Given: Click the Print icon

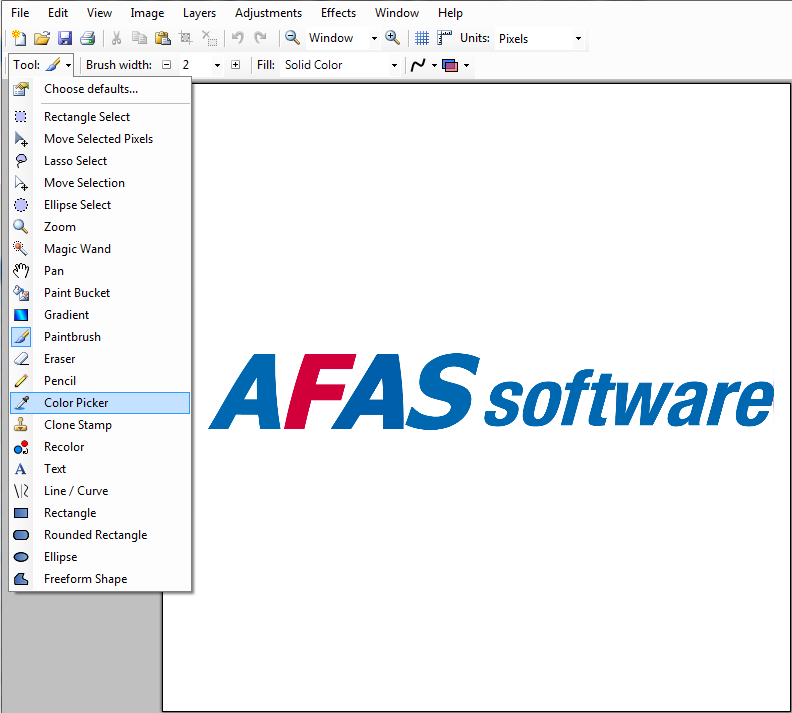Looking at the screenshot, I should [x=88, y=38].
